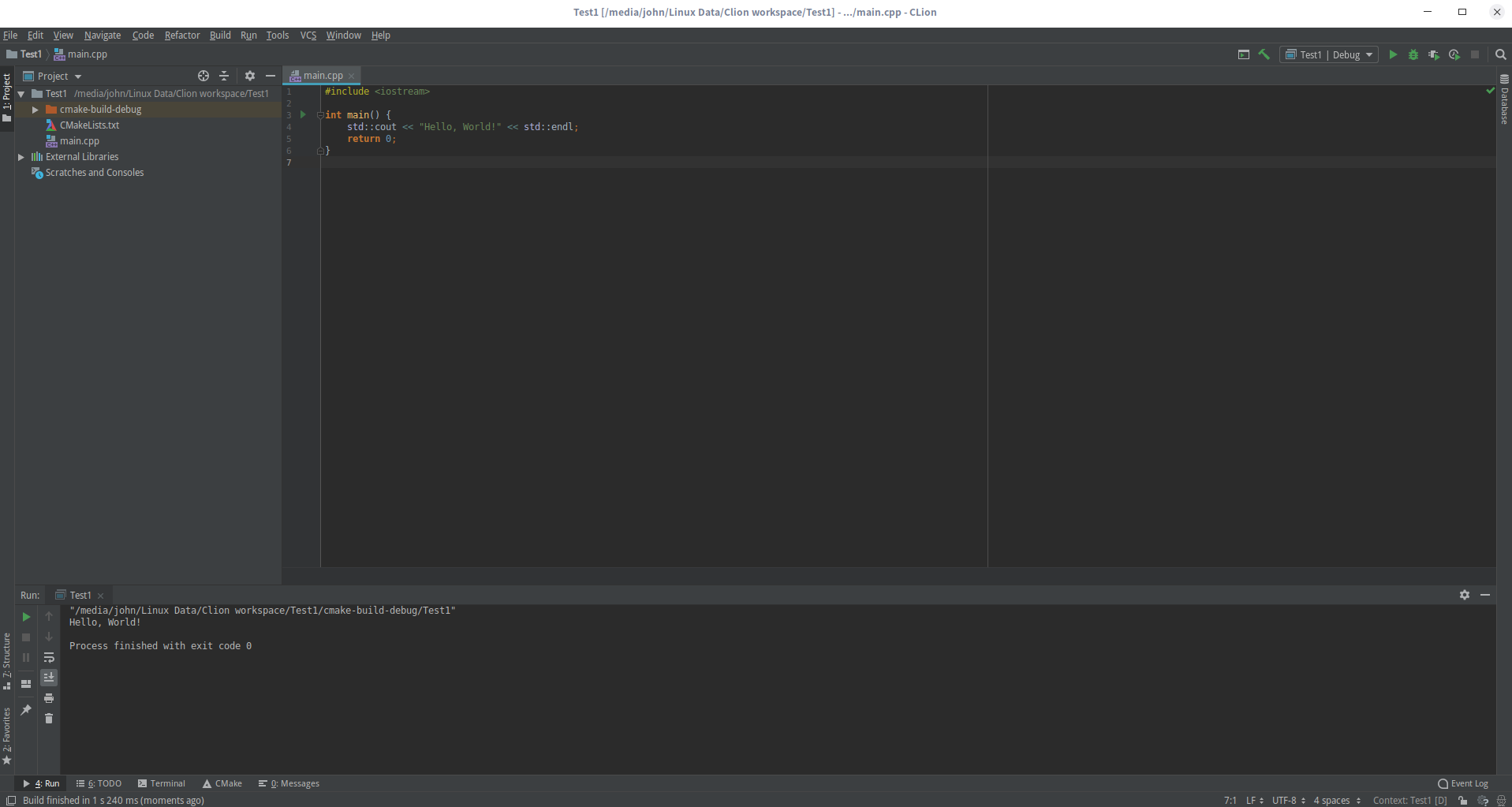Open UTF-8 encoding selector

[x=1289, y=801]
